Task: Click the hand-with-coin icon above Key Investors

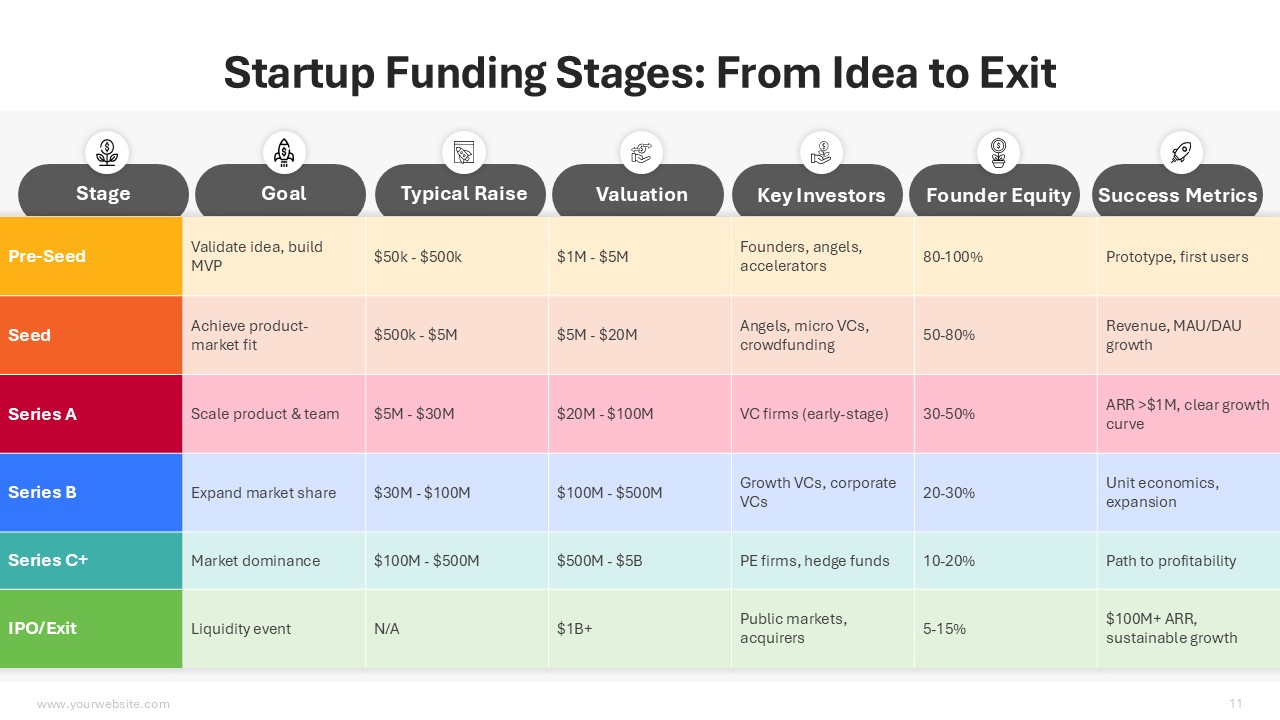Action: coord(820,152)
